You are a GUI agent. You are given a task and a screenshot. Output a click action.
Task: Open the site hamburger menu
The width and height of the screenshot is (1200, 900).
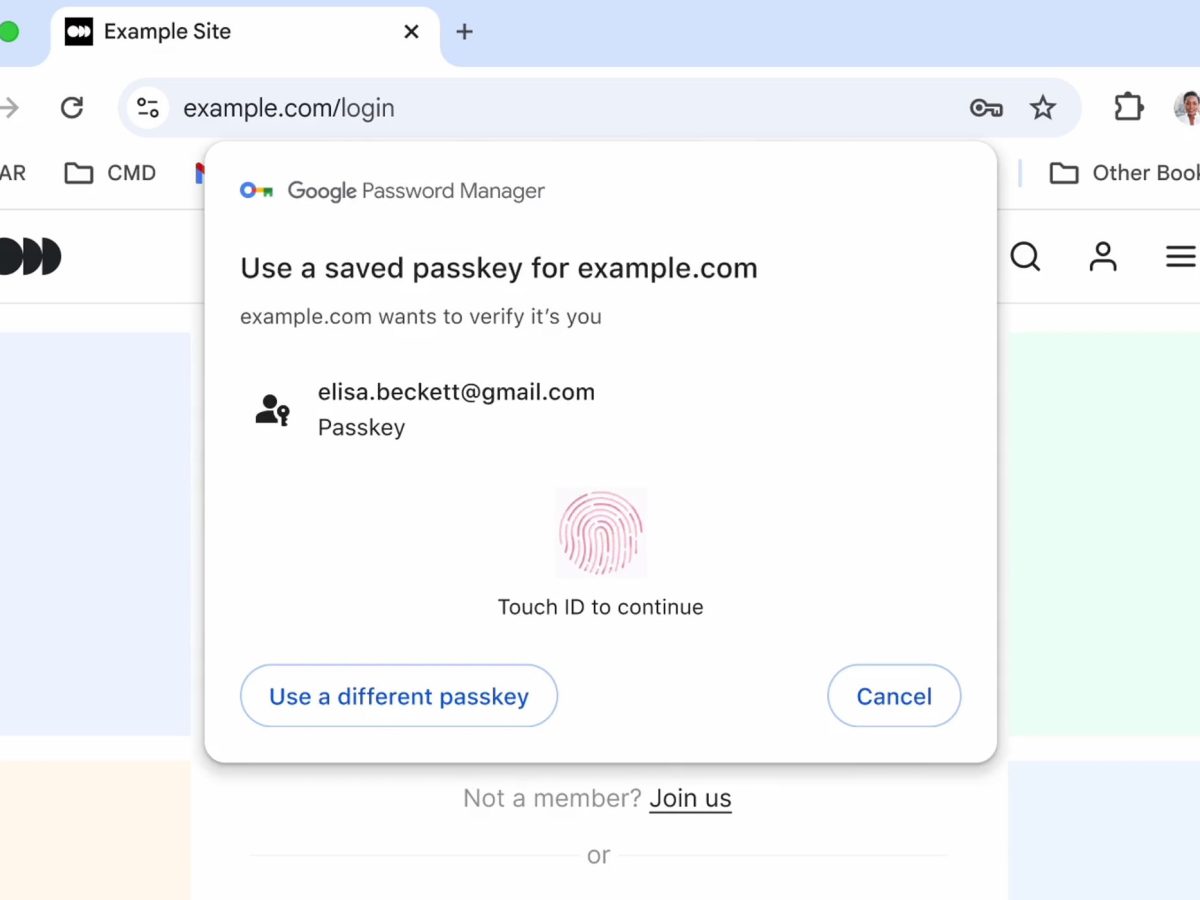coord(1180,257)
